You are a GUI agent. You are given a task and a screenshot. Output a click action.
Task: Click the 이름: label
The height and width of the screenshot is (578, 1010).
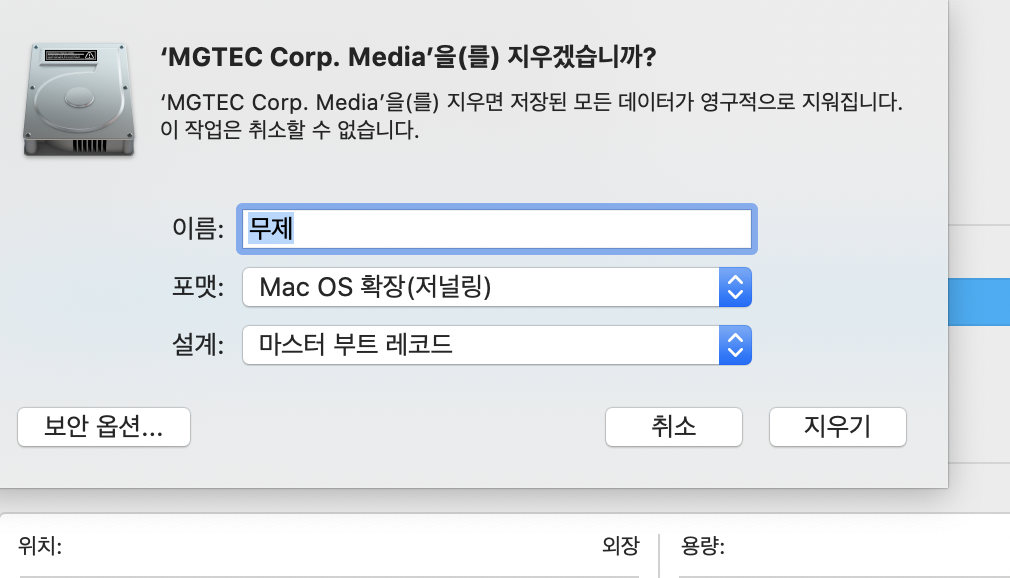click(198, 228)
